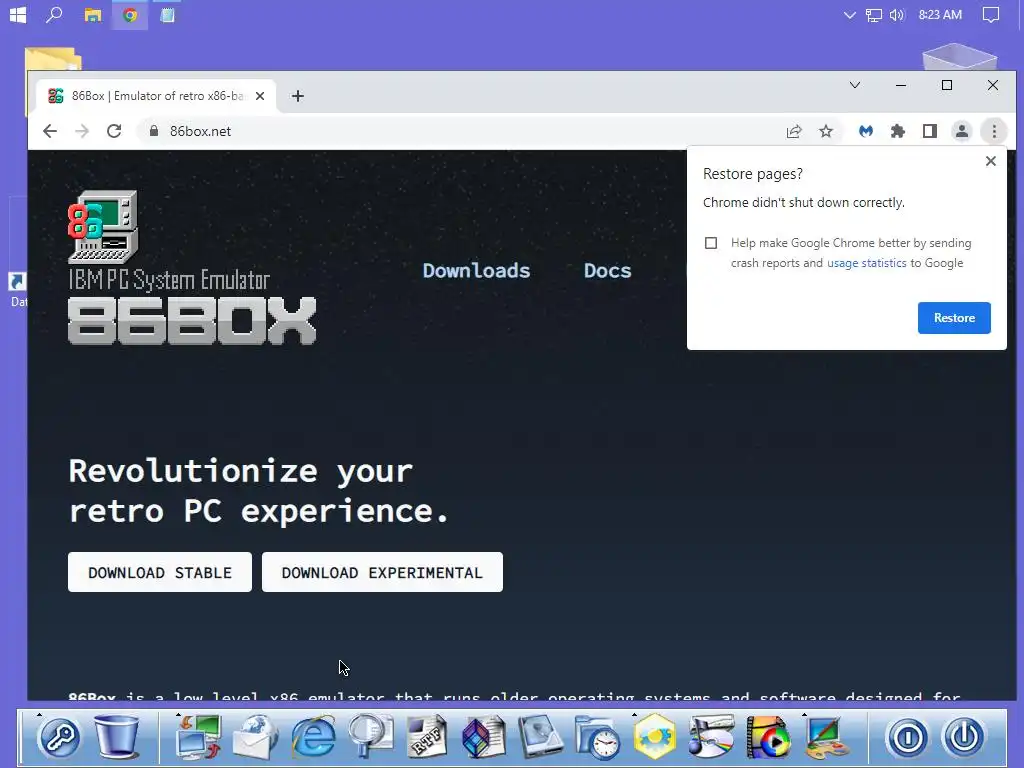Viewport: 1024px width, 768px height.
Task: Reload the 86box.net page
Action: pos(114,131)
